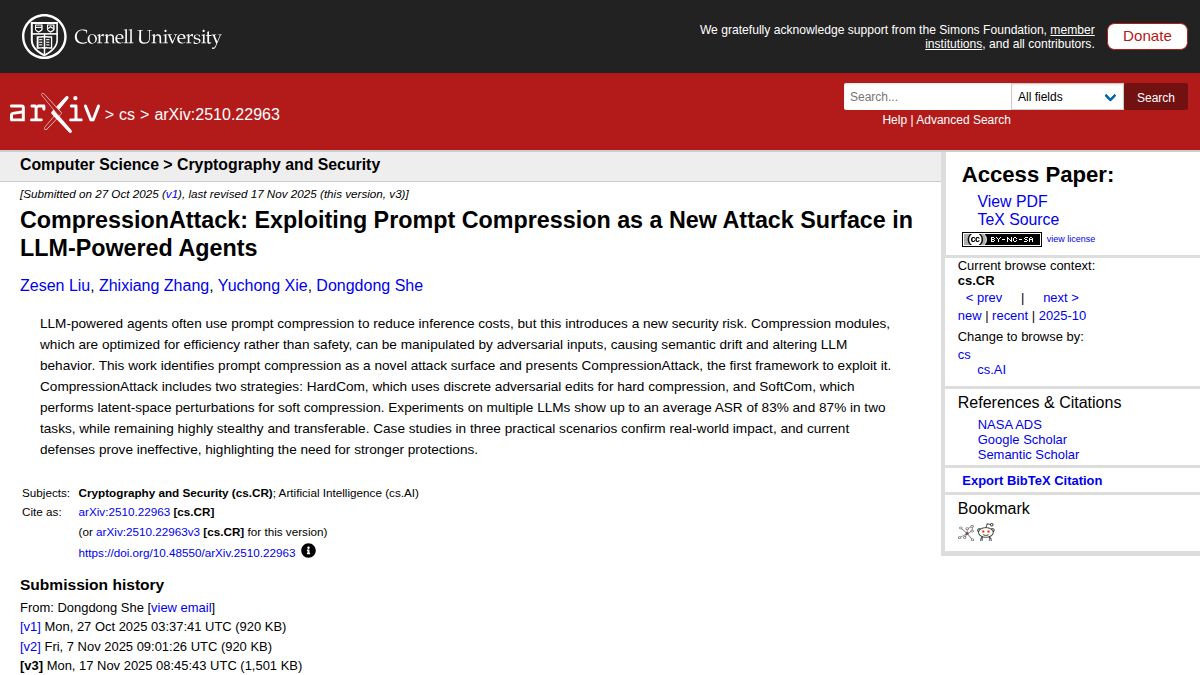Image resolution: width=1200 pixels, height=675 pixels.
Task: Go to next paper via next link
Action: tap(1060, 297)
